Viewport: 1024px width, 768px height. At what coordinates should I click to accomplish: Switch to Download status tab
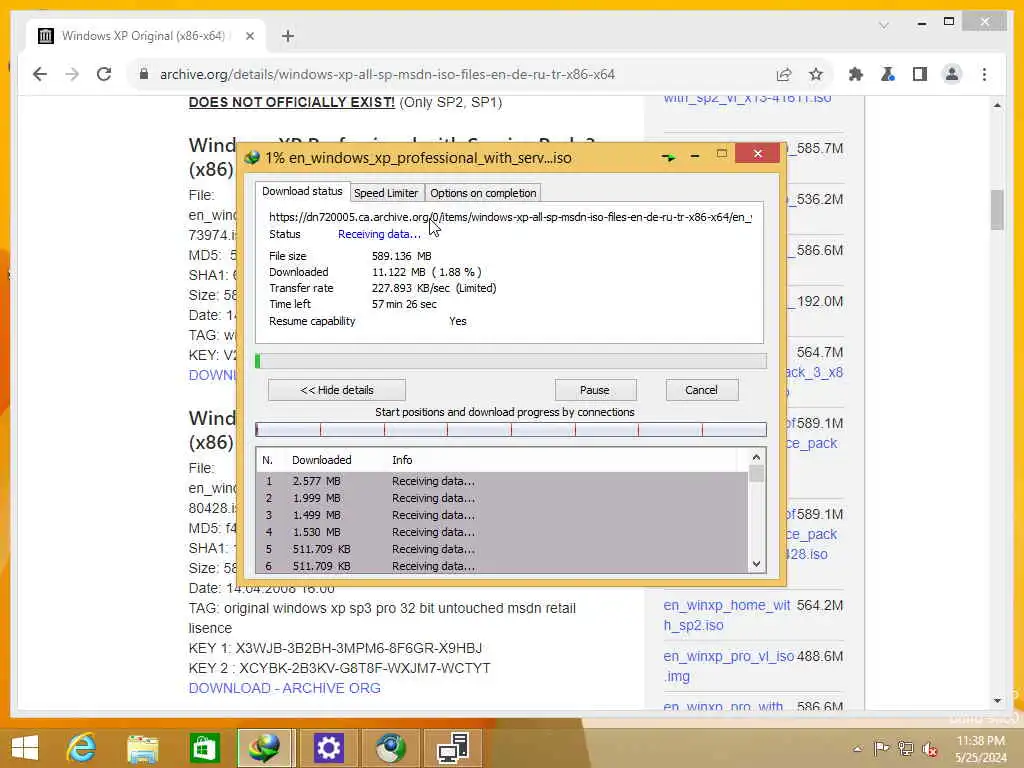pyautogui.click(x=302, y=191)
